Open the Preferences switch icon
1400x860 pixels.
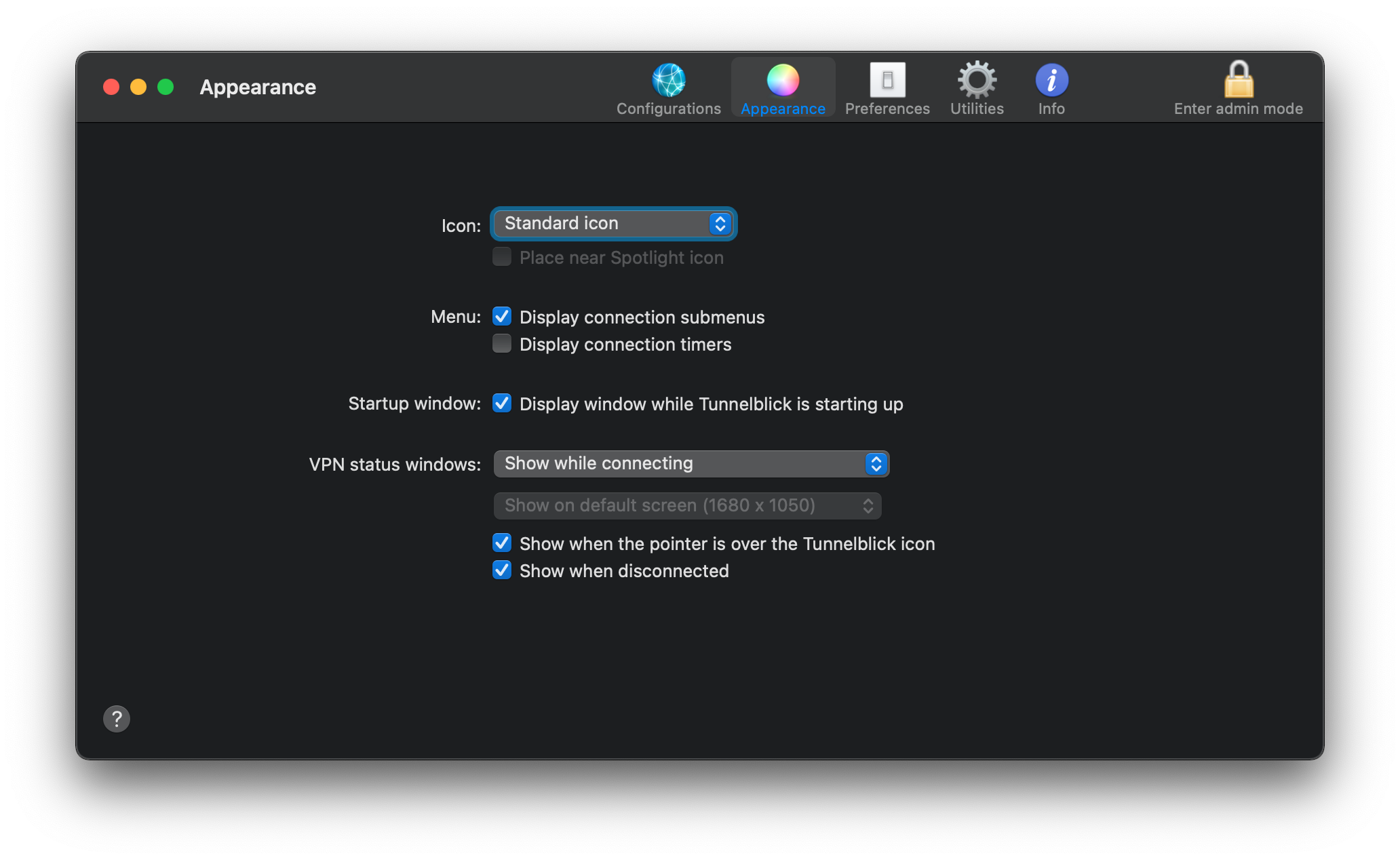887,80
